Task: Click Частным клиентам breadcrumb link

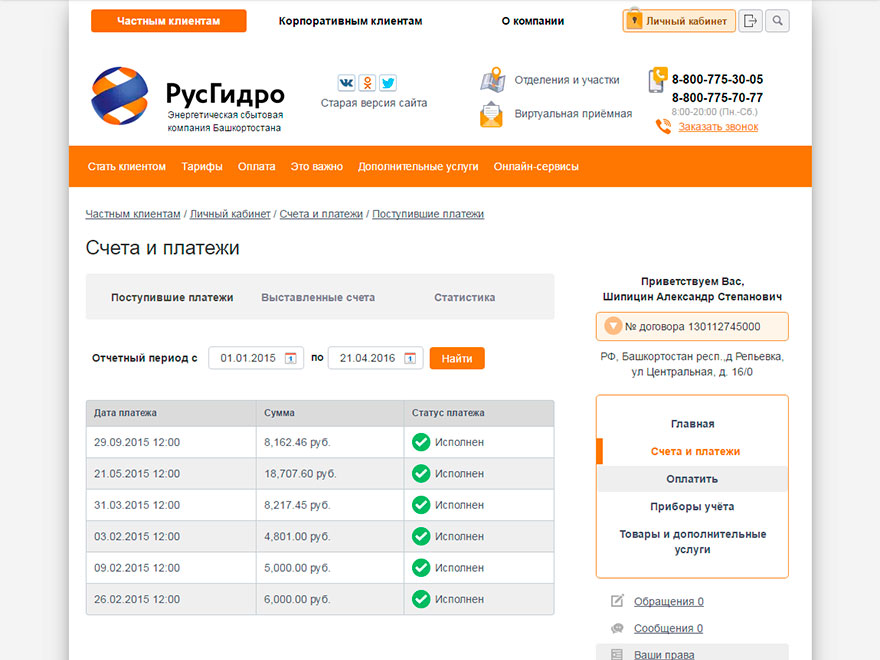Action: [x=133, y=214]
